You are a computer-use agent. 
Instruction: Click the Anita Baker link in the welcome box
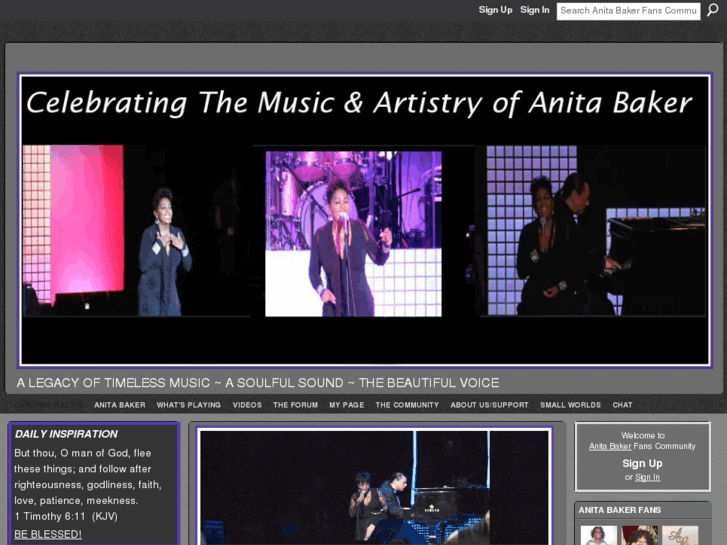[610, 446]
